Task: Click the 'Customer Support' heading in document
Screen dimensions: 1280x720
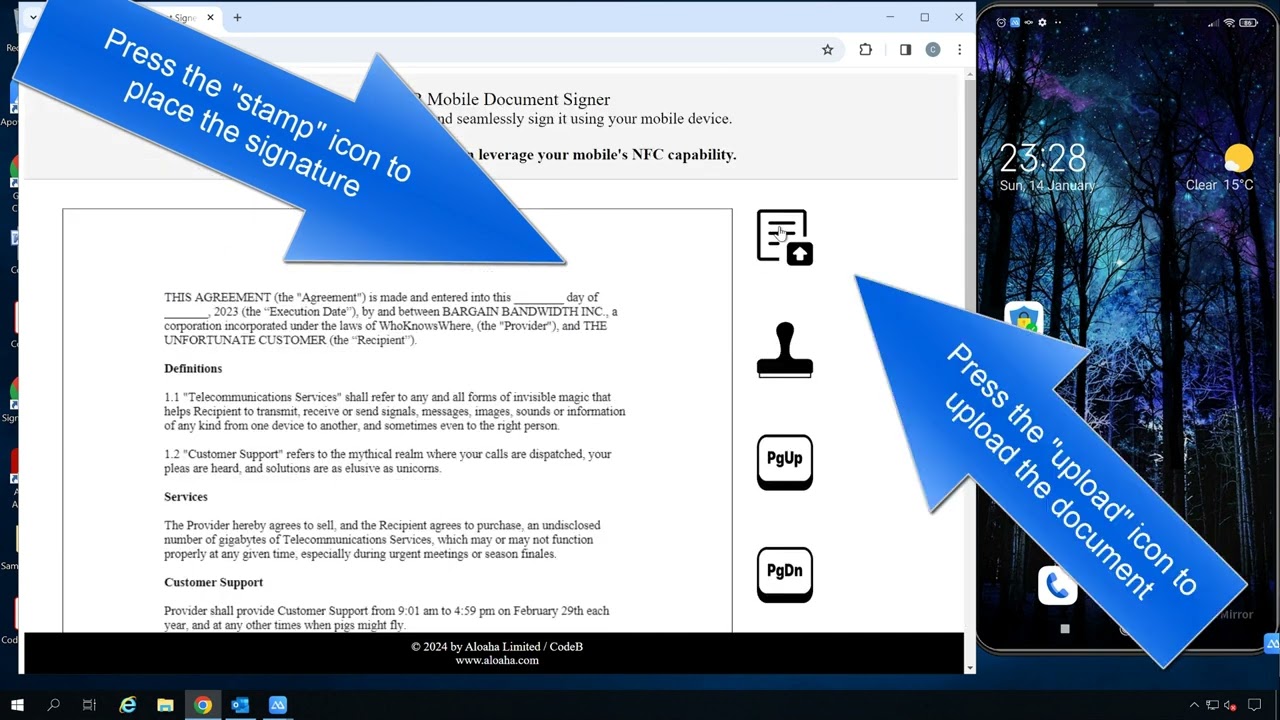Action: pos(214,582)
